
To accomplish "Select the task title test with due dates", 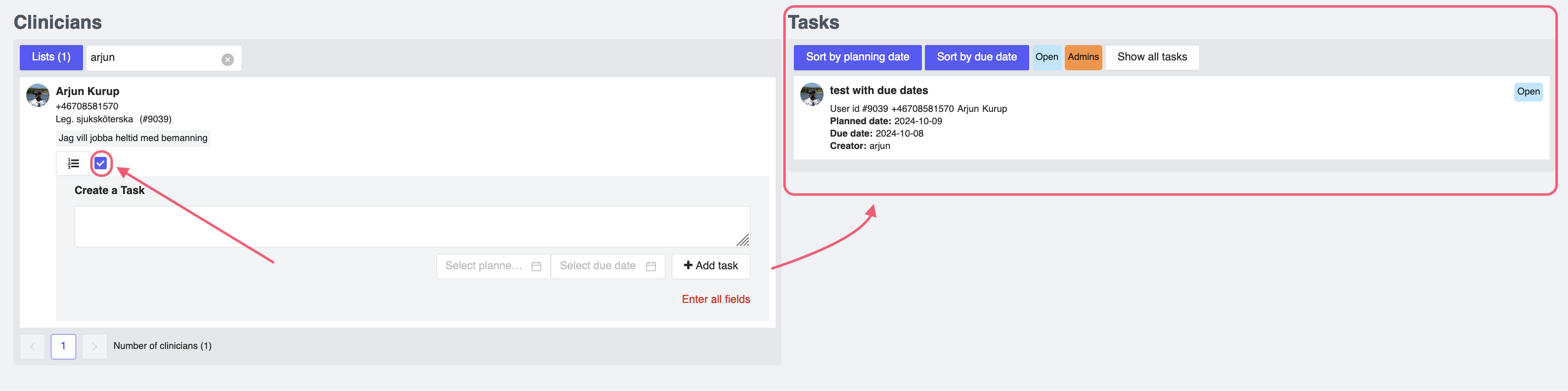I will click(879, 91).
